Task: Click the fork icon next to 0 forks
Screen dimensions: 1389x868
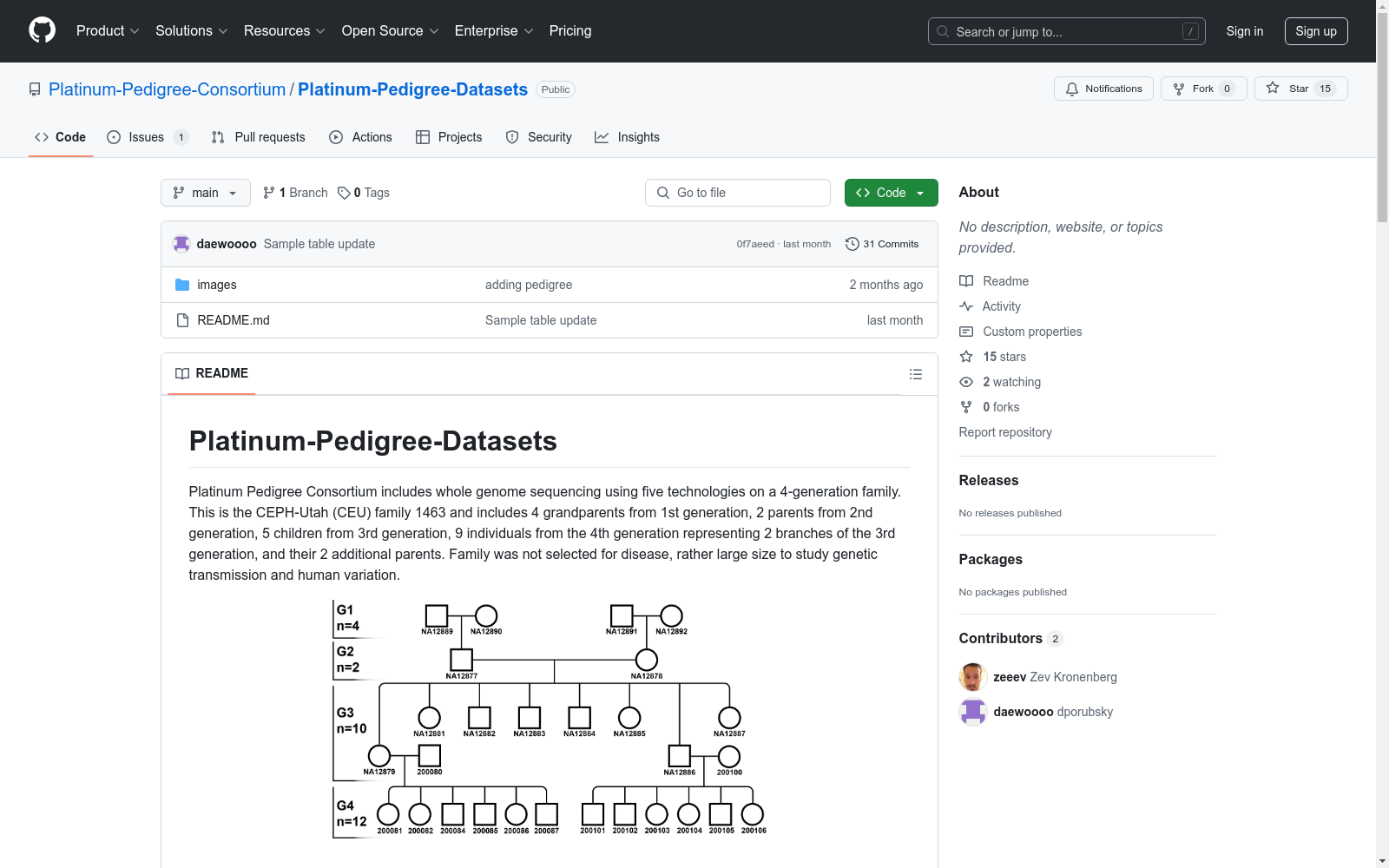Action: point(966,407)
